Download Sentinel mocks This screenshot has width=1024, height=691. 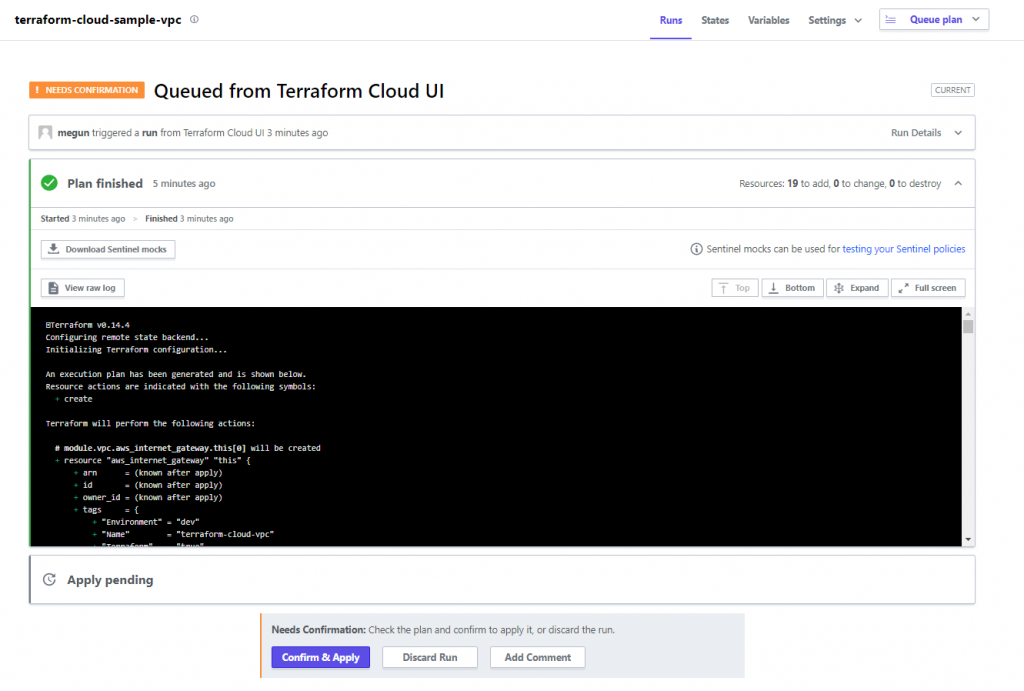108,249
